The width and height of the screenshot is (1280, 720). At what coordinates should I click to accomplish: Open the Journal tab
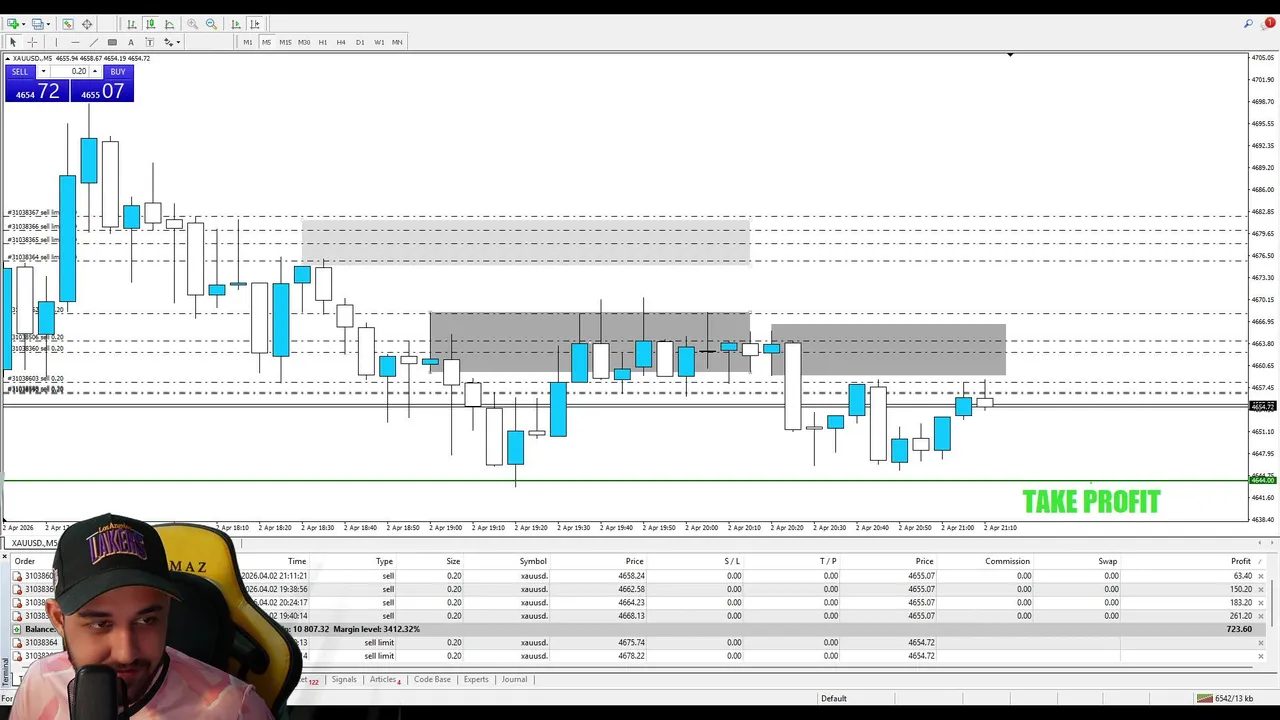[x=514, y=680]
